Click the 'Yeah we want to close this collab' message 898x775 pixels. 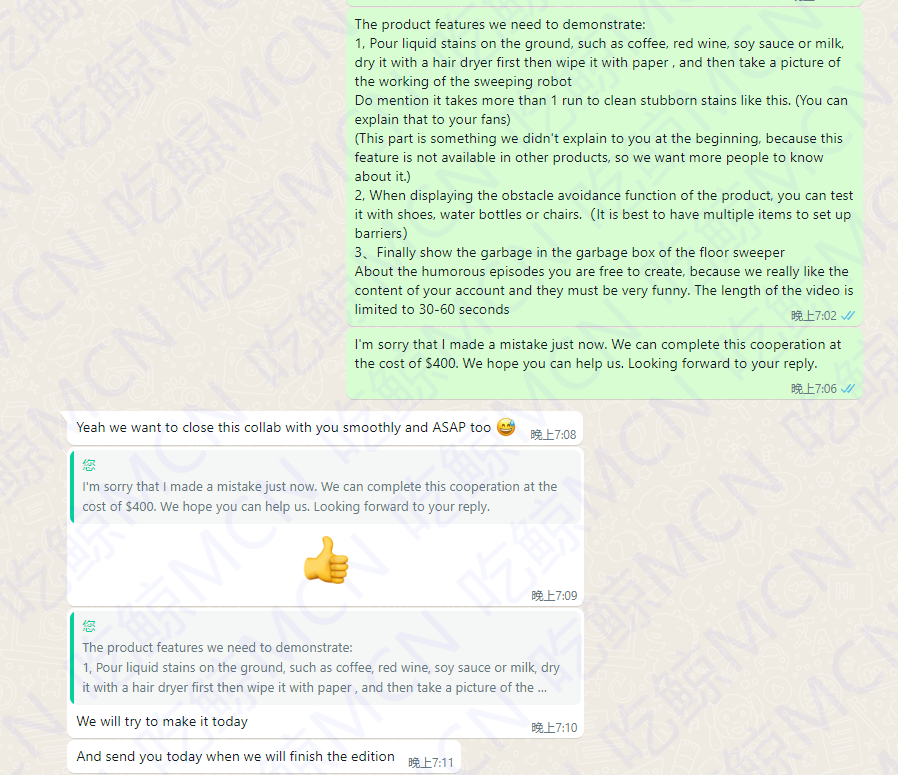pyautogui.click(x=325, y=428)
